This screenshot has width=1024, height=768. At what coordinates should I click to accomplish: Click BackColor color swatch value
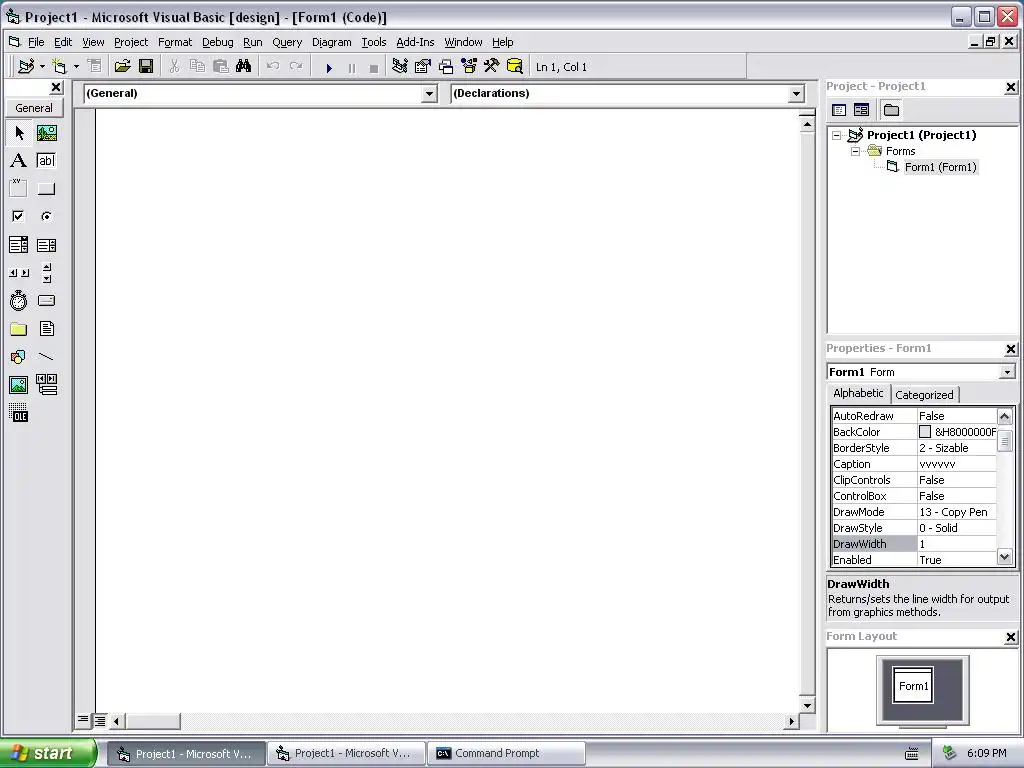[x=925, y=432]
